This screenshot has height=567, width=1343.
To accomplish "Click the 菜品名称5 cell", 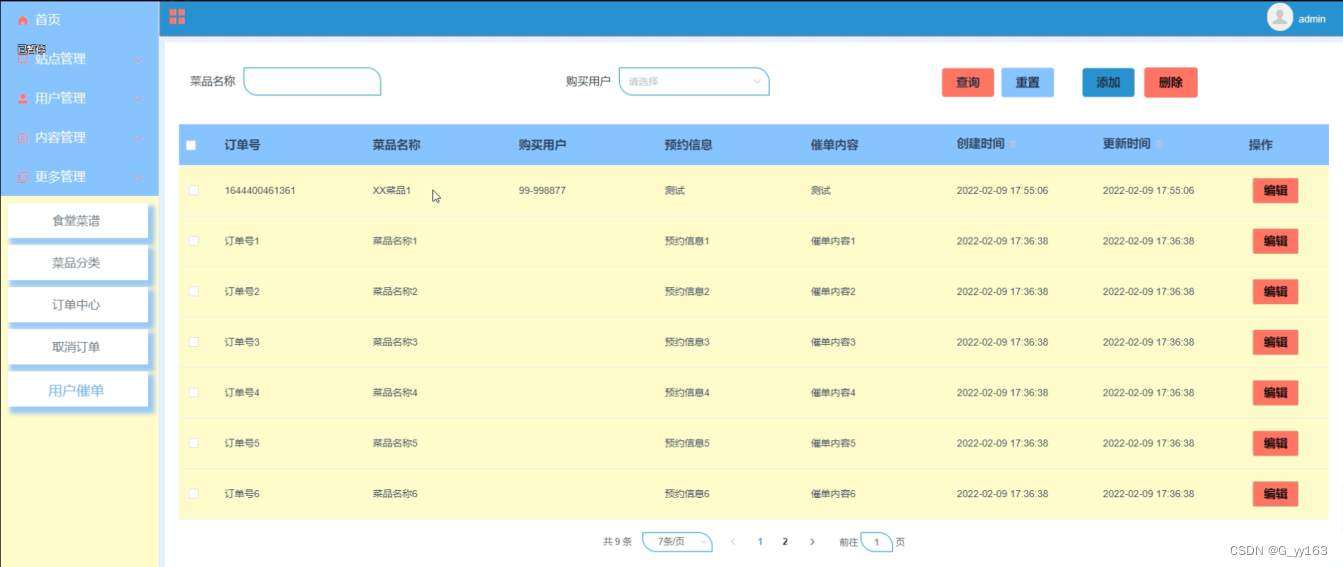I will point(395,443).
